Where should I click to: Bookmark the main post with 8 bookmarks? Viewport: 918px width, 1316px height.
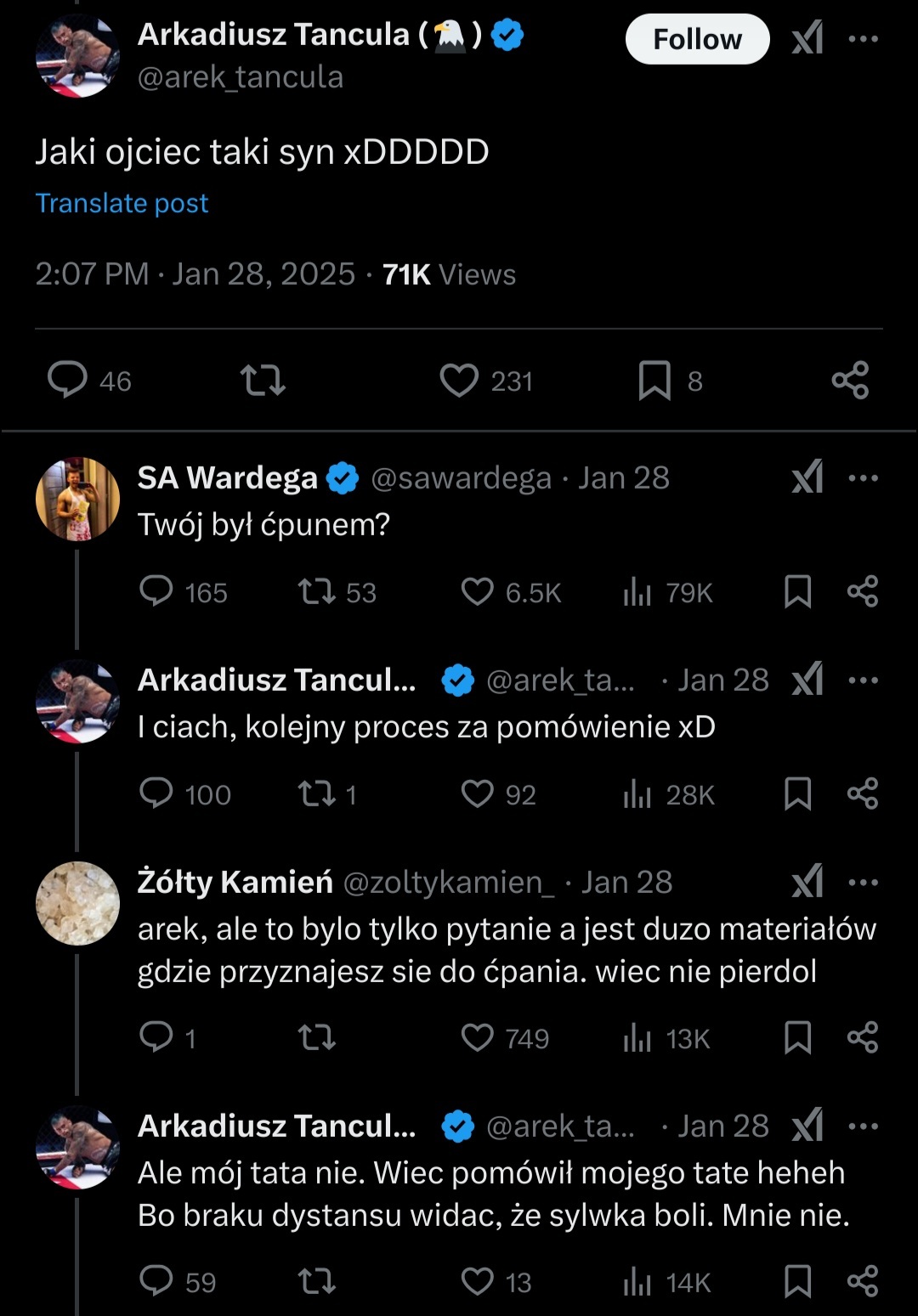[654, 380]
